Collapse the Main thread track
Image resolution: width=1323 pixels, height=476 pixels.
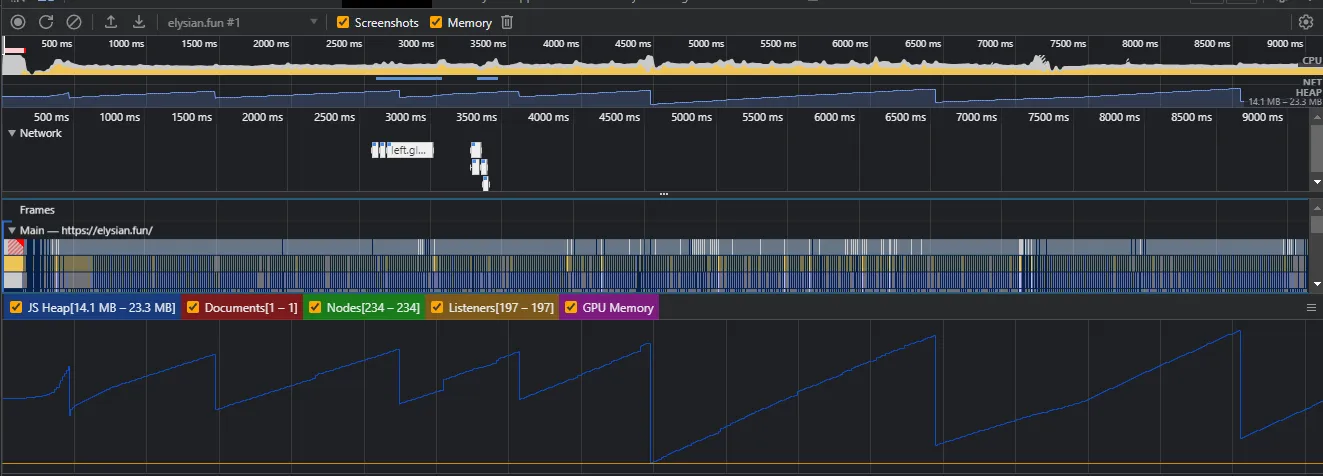point(12,230)
